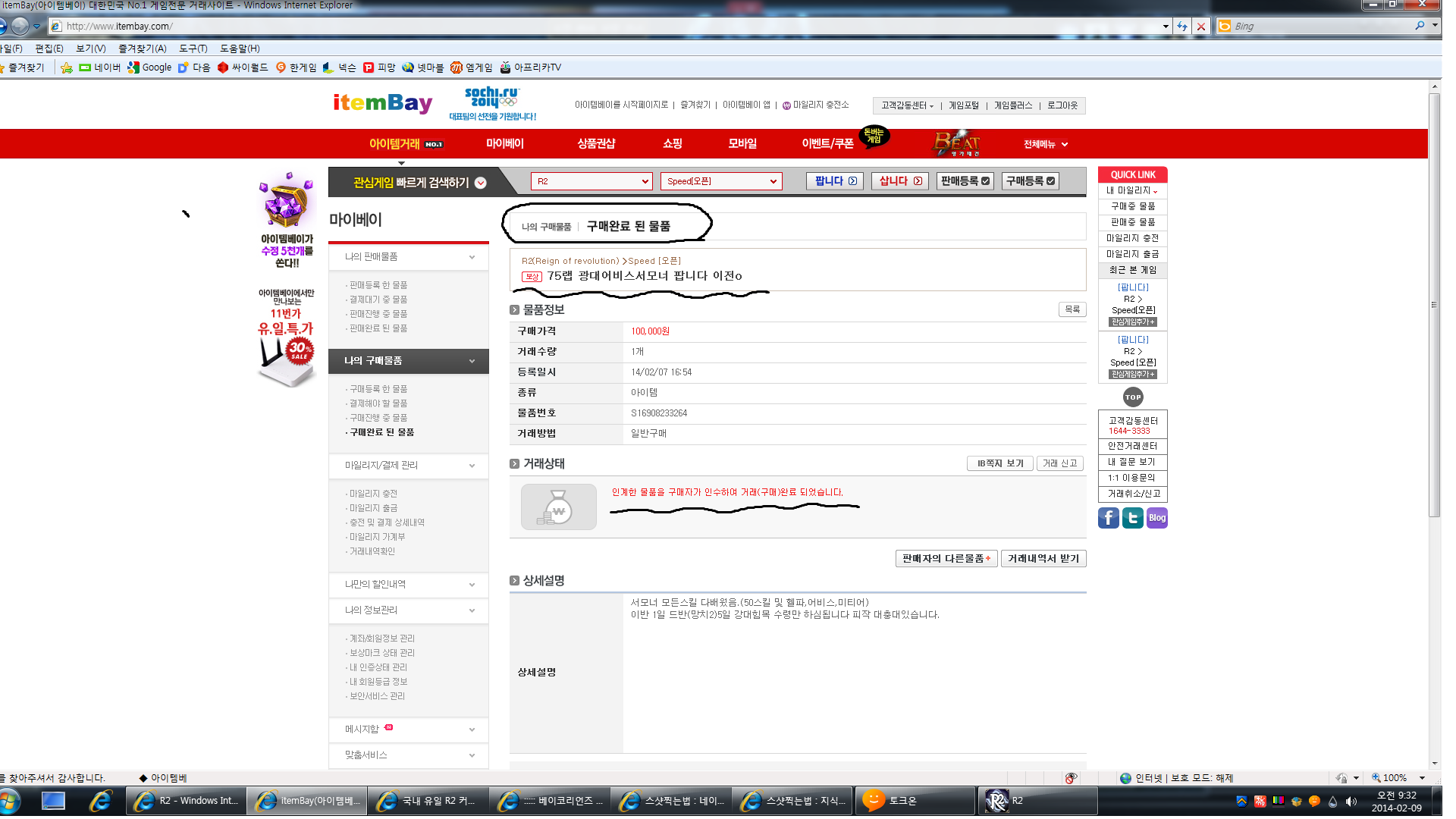Open the 즐겨찾기(A) menu
Screen dimensions: 1456x819
[142, 49]
